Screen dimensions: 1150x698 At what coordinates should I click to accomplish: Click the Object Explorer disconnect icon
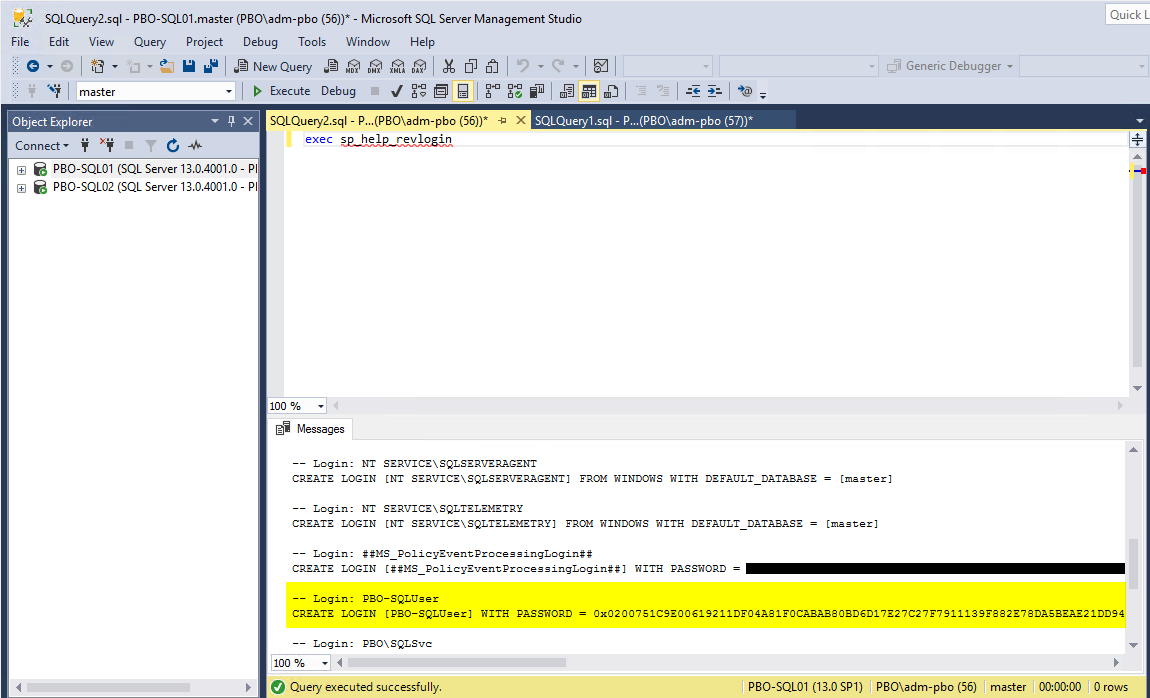pyautogui.click(x=106, y=145)
